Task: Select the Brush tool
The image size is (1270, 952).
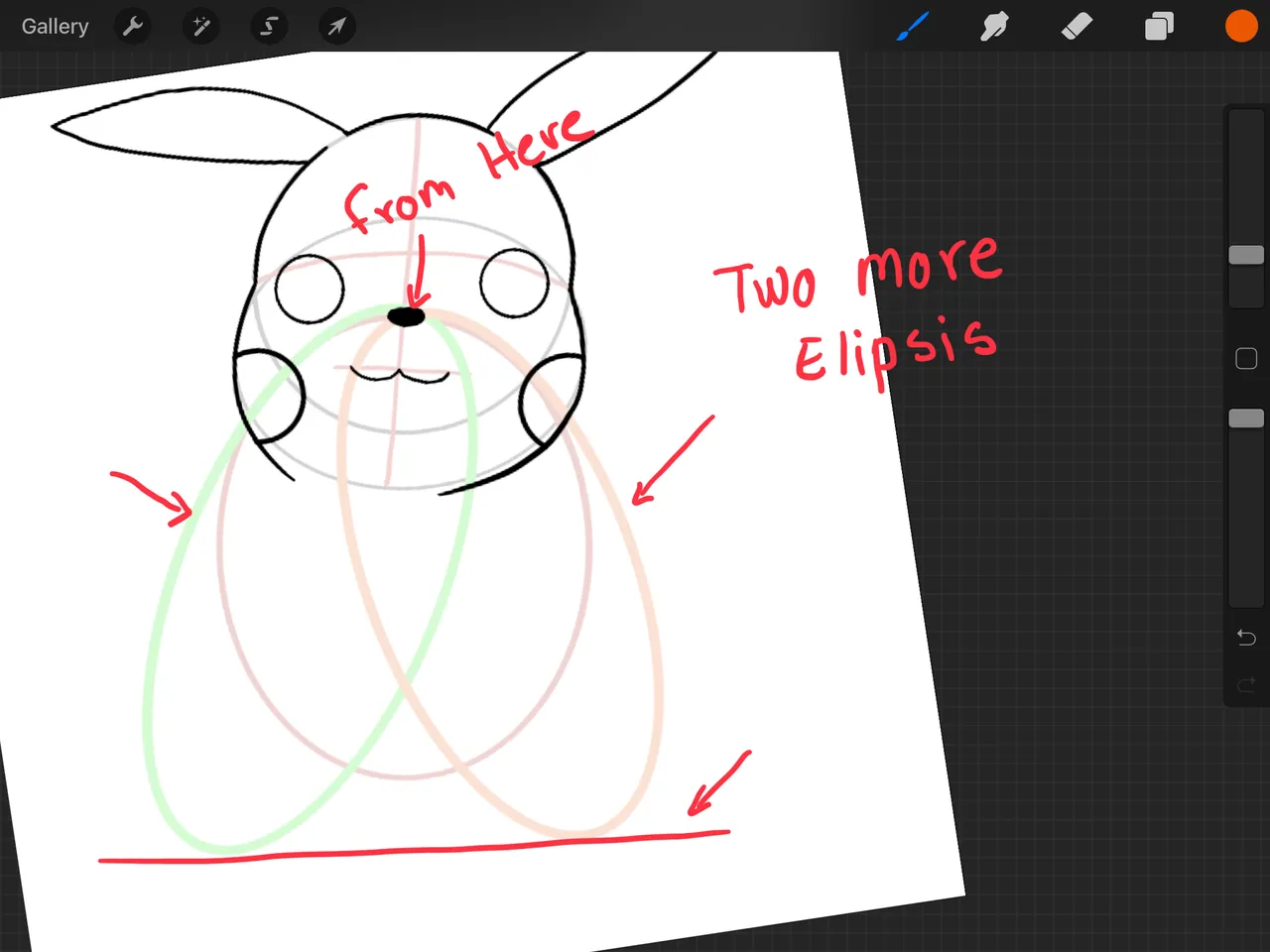Action: (913, 27)
